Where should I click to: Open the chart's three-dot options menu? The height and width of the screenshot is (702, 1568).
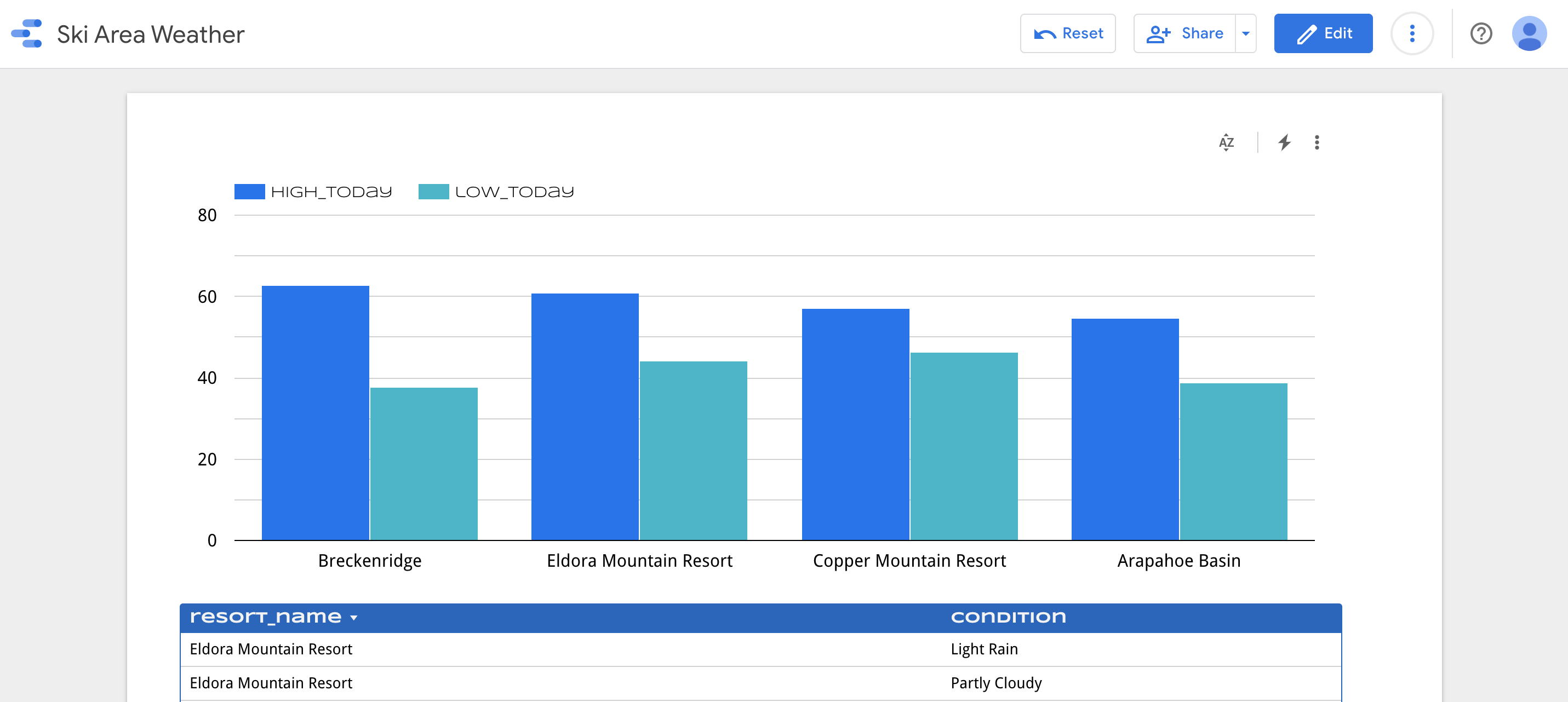1317,142
